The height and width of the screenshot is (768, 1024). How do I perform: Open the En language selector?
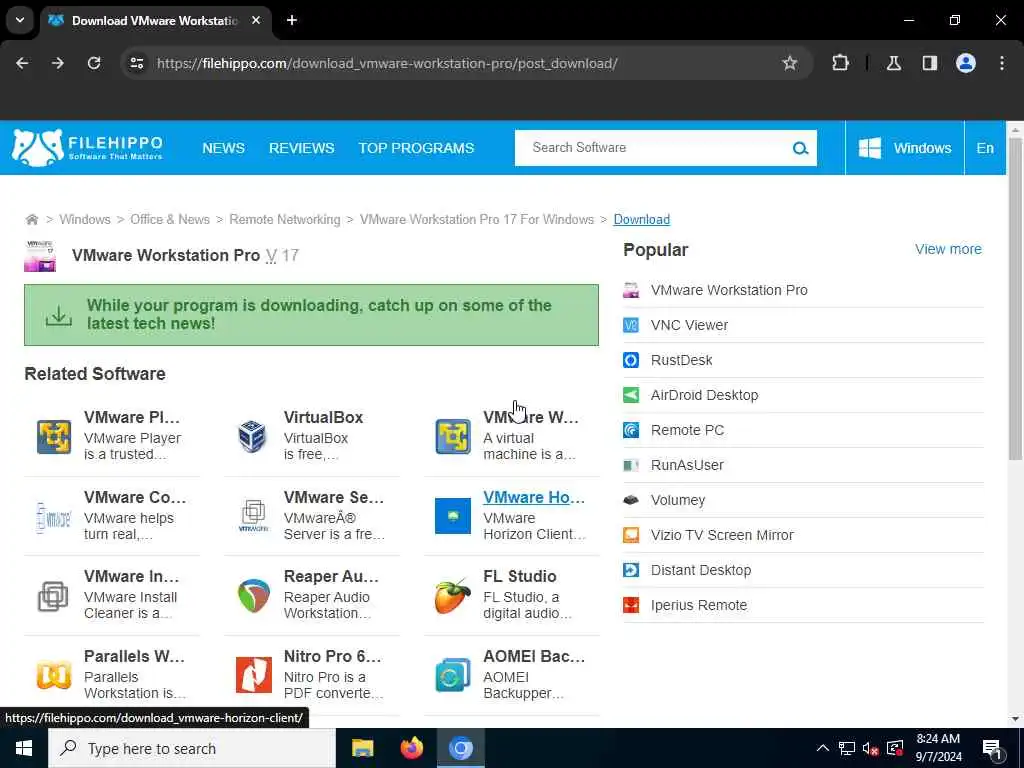click(x=985, y=148)
